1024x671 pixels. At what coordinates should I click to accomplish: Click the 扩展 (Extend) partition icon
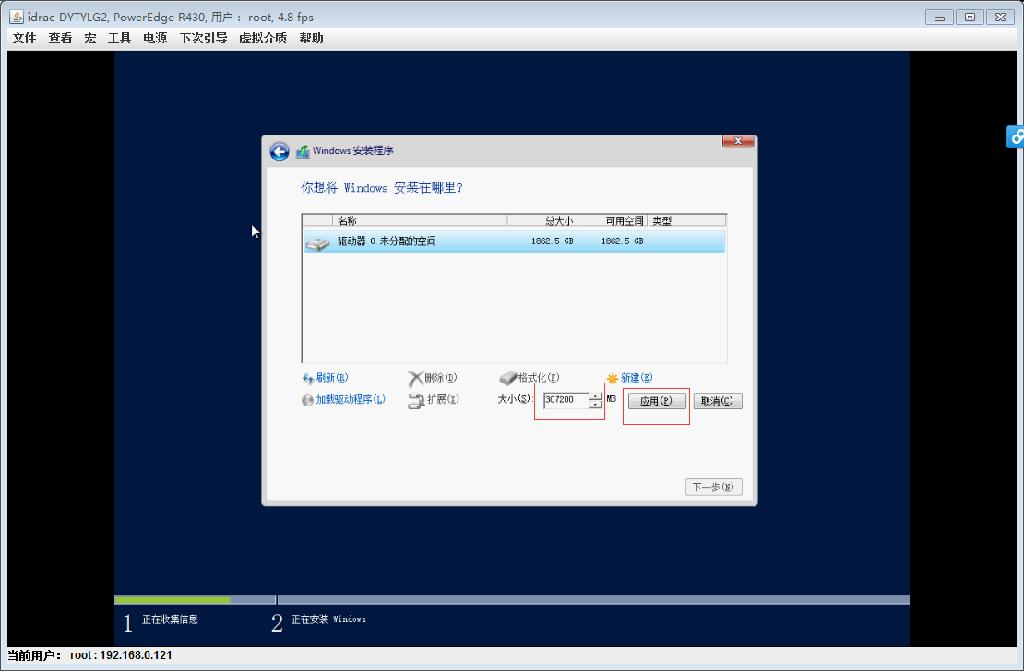click(x=416, y=399)
